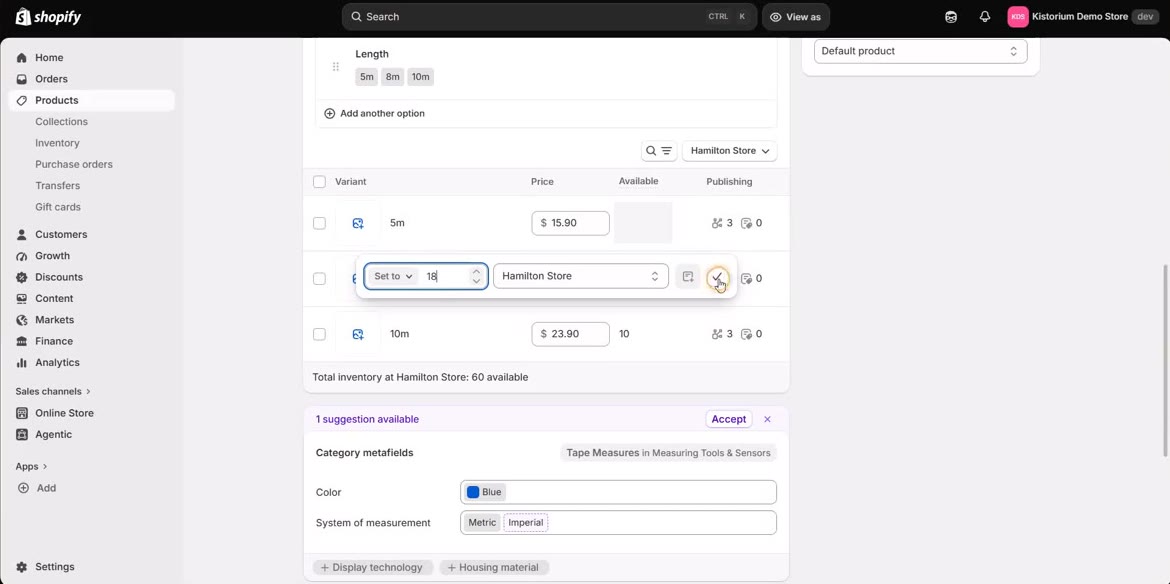Screen dimensions: 1170x584
Task: Open the Customers page
Action: [60, 234]
